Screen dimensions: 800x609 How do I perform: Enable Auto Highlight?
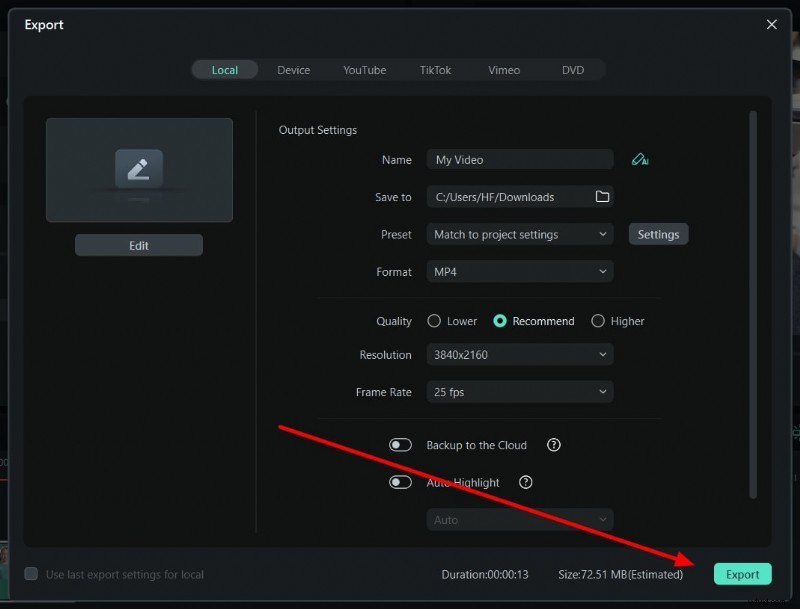[x=400, y=482]
